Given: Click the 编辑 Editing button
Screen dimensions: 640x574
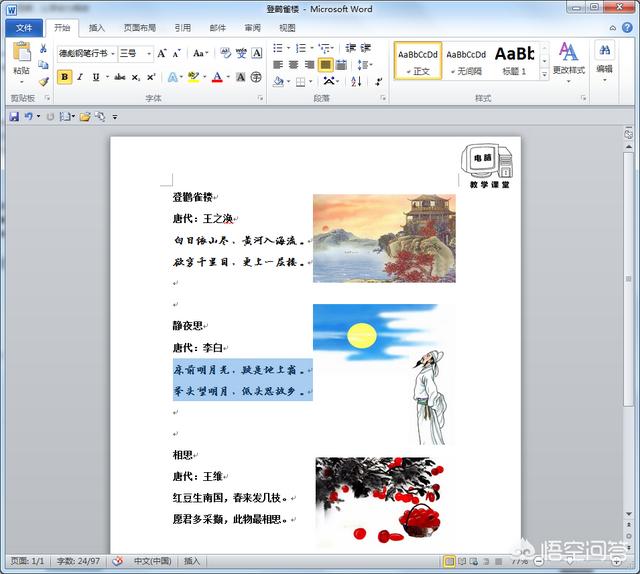Looking at the screenshot, I should [x=604, y=62].
